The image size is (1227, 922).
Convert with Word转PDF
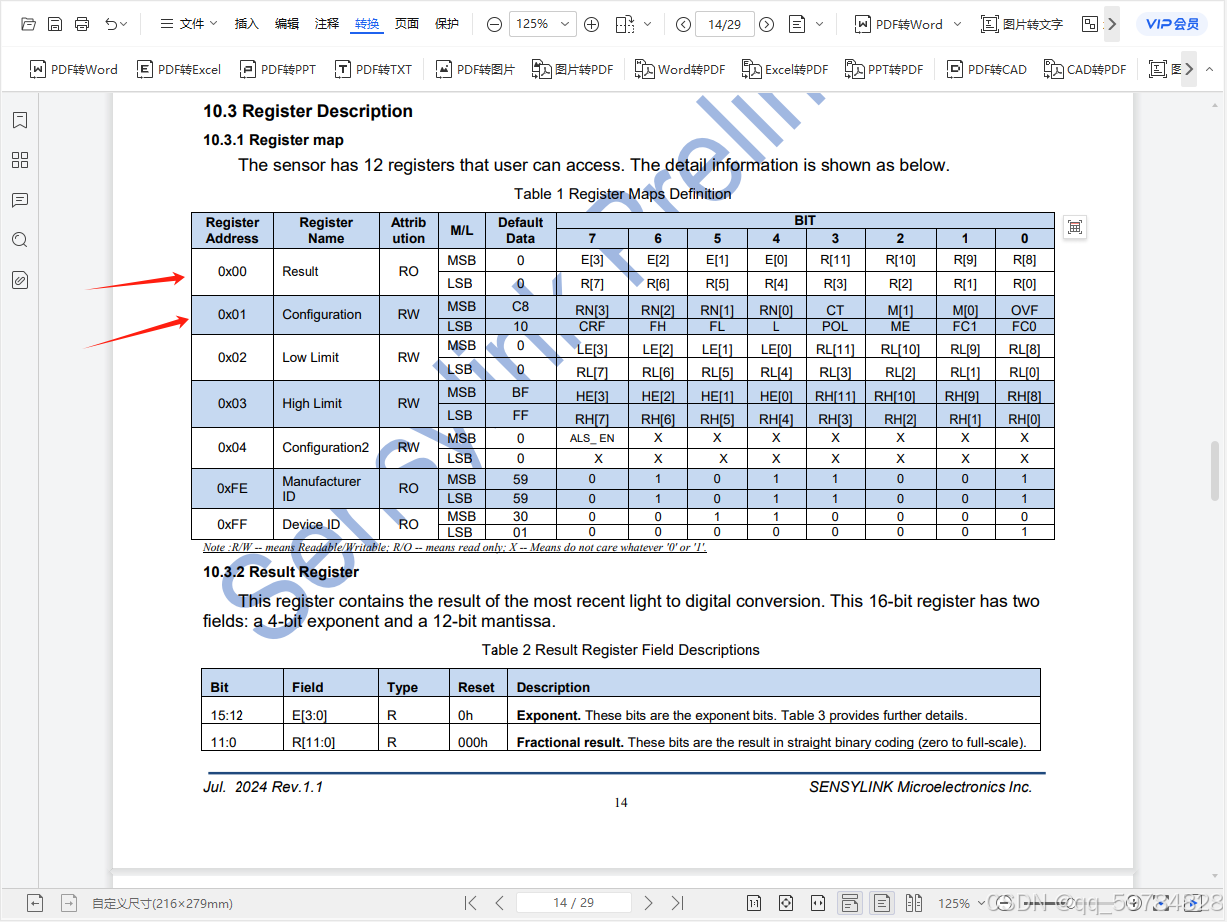680,69
